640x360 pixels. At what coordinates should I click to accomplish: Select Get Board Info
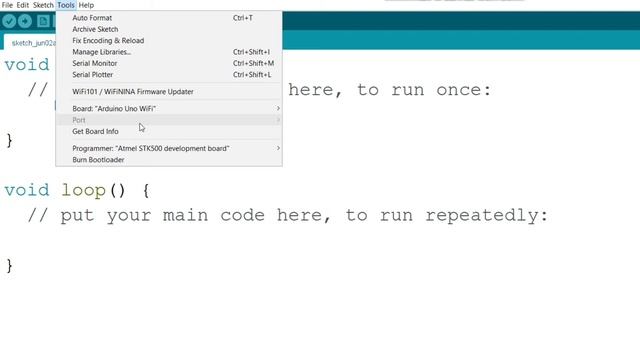point(169,132)
